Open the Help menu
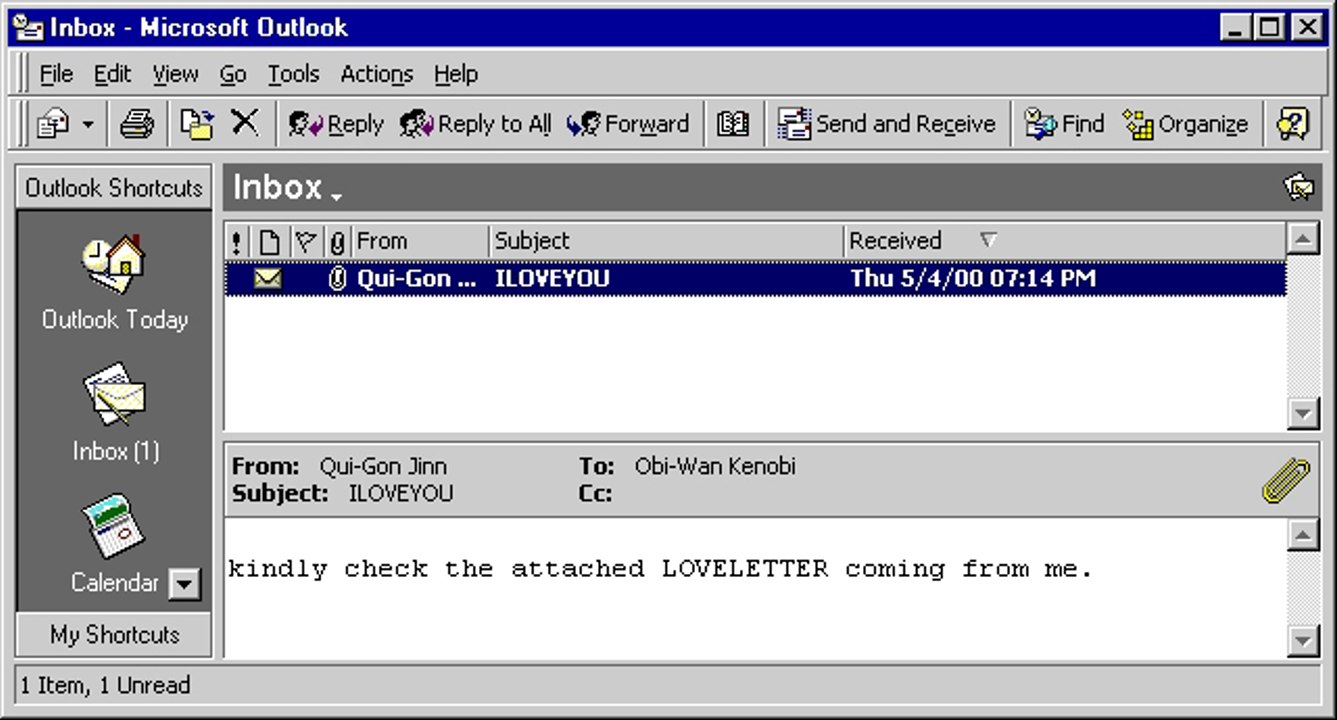This screenshot has height=720, width=1337. tap(456, 74)
